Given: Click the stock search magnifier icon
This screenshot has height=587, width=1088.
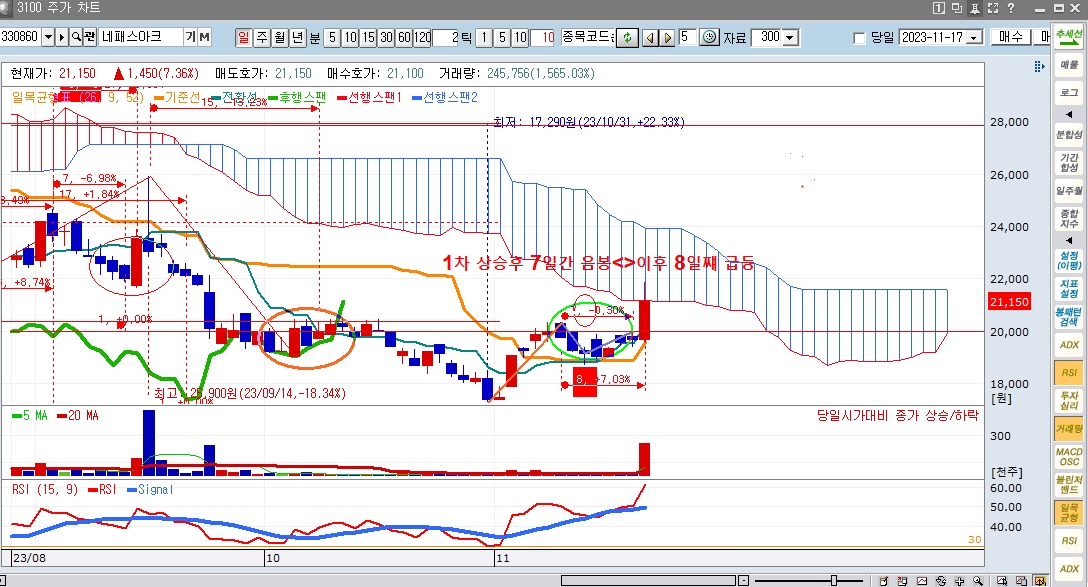Looking at the screenshot, I should (76, 37).
